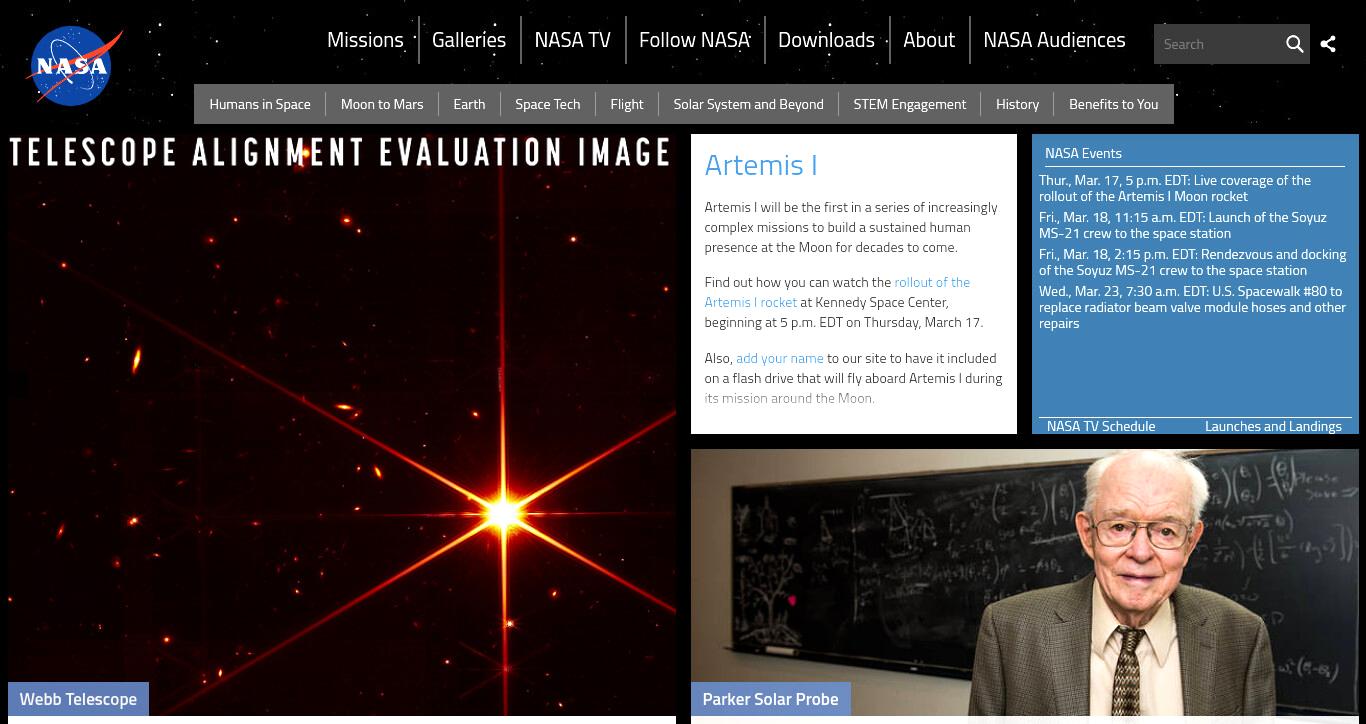This screenshot has width=1366, height=724.
Task: Open the Artemis I heading link
Action: click(761, 165)
